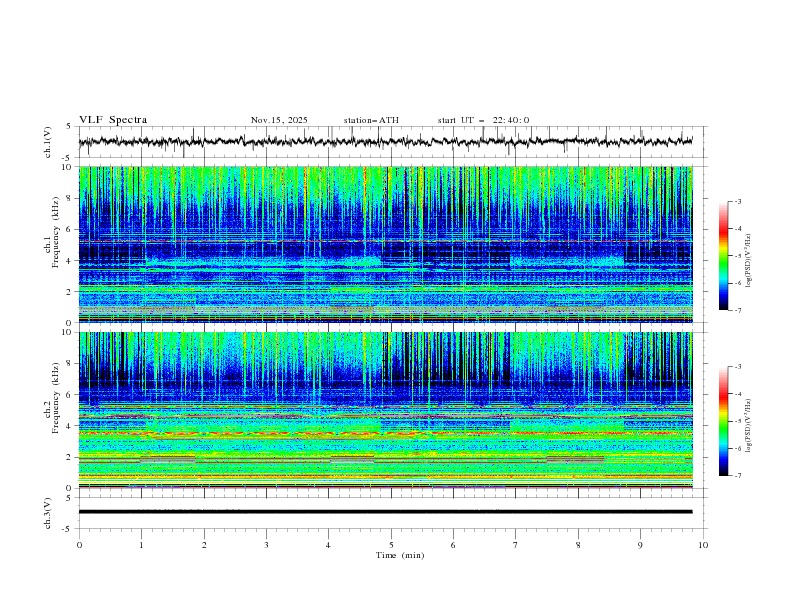This screenshot has width=792, height=612.
Task: Click the "-7" label on the ch.2 color bar
Action: click(x=738, y=475)
